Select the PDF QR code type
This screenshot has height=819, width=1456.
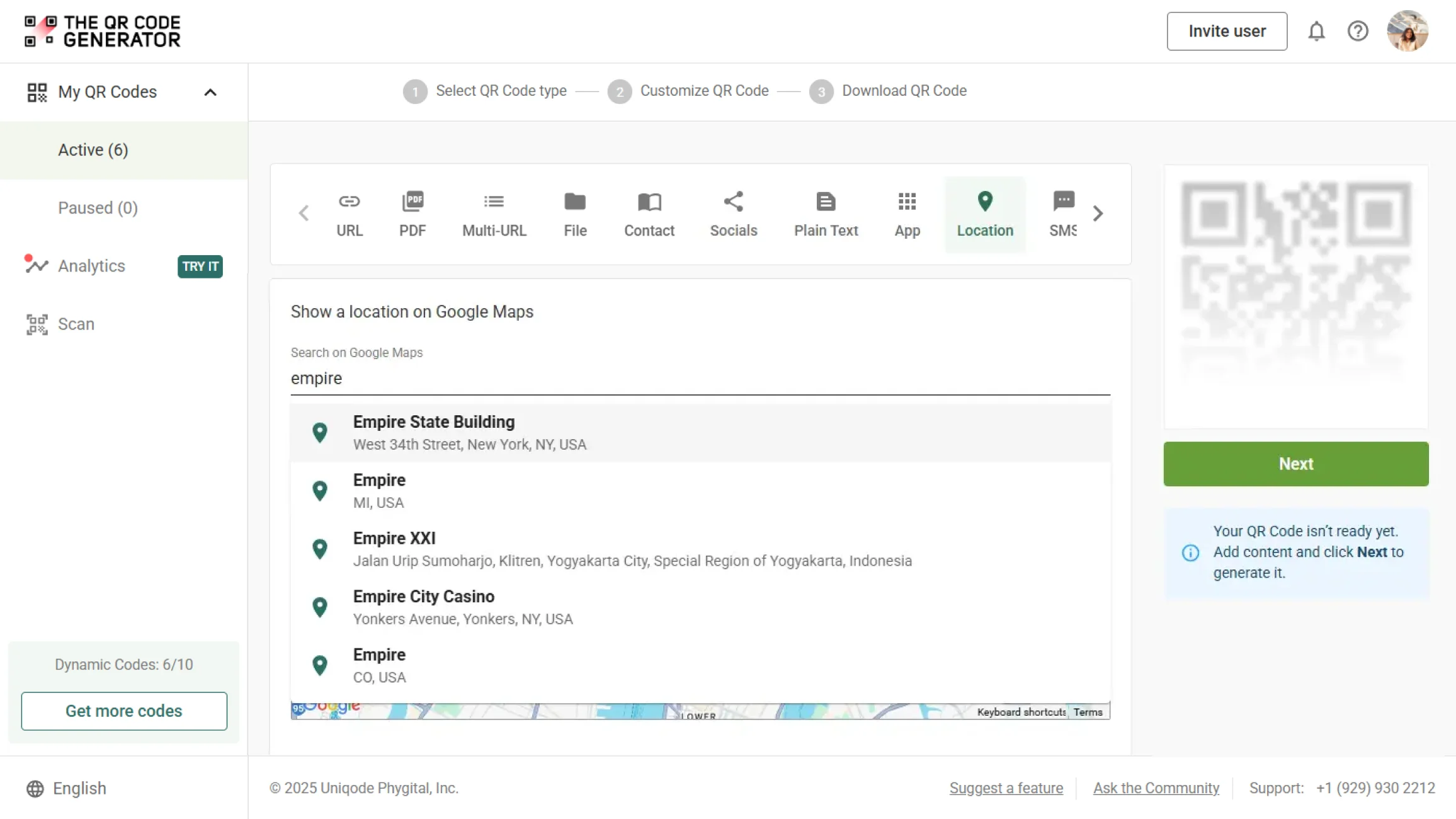[412, 214]
